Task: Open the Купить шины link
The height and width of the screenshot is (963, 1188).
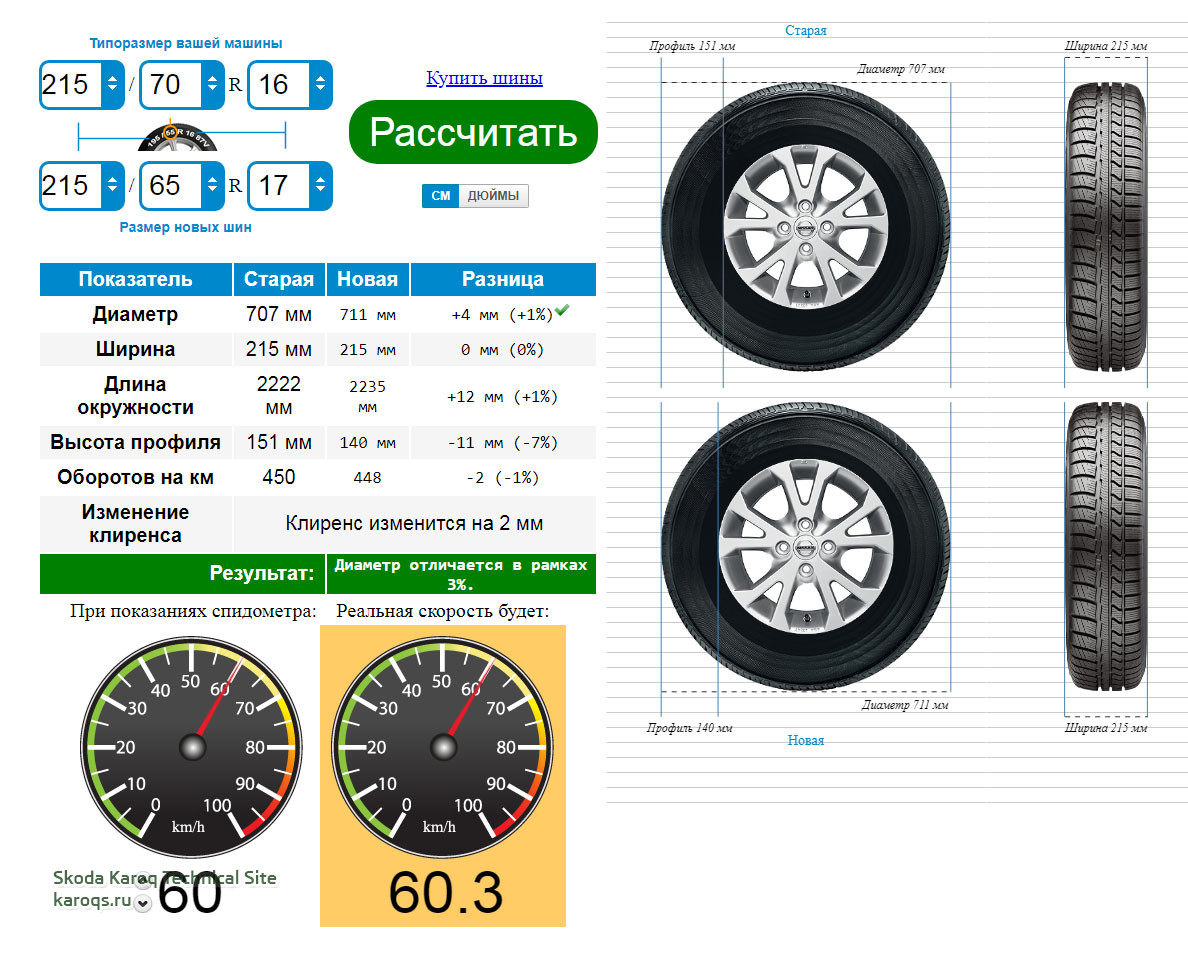Action: coord(484,78)
